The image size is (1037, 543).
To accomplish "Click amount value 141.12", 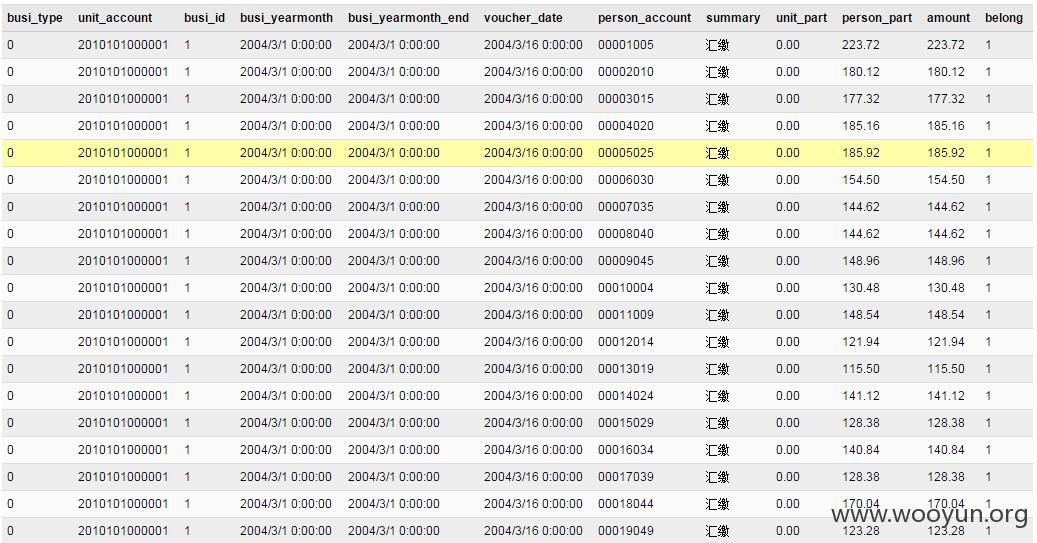I will [x=946, y=396].
